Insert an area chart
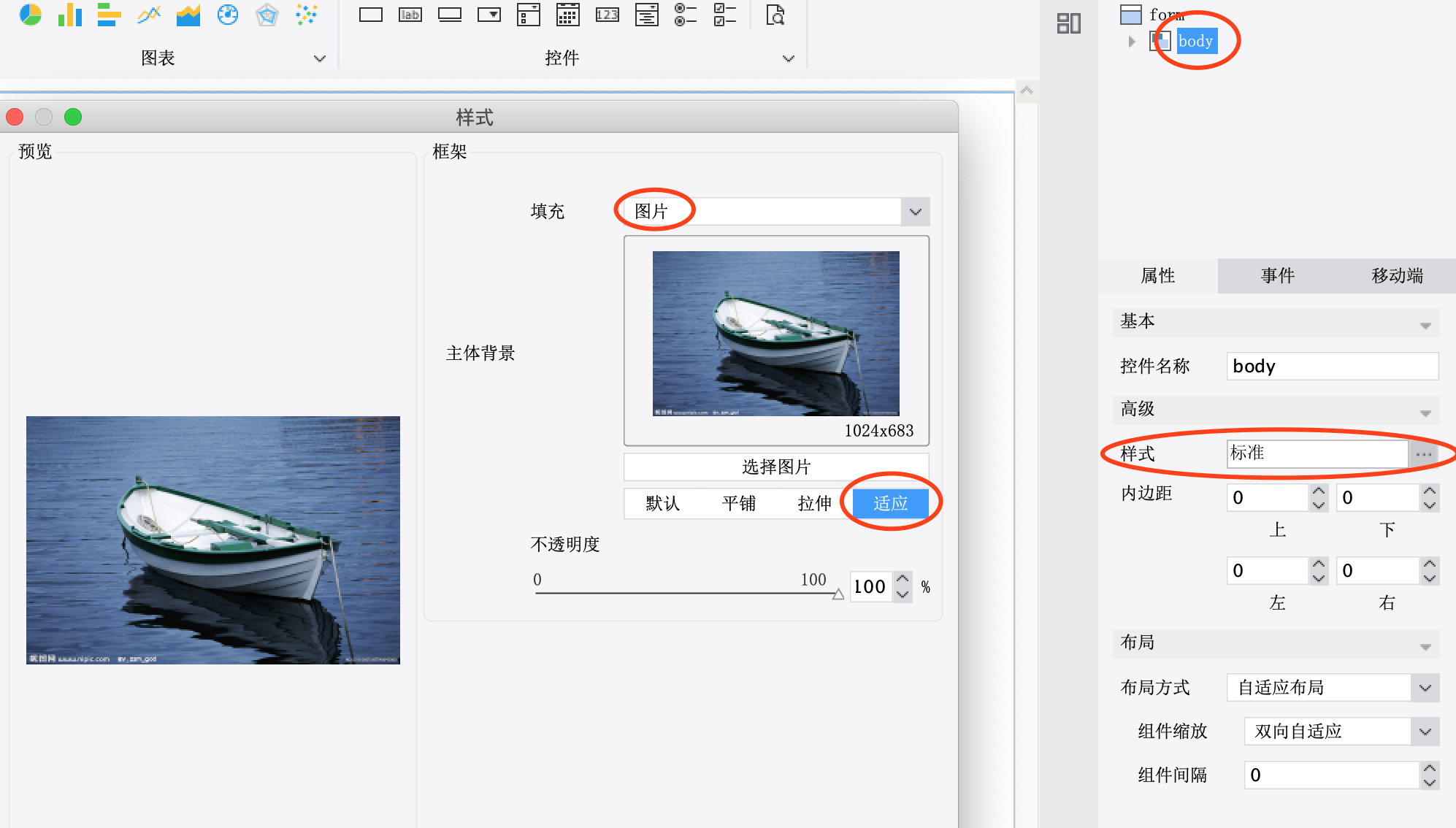 coord(188,15)
